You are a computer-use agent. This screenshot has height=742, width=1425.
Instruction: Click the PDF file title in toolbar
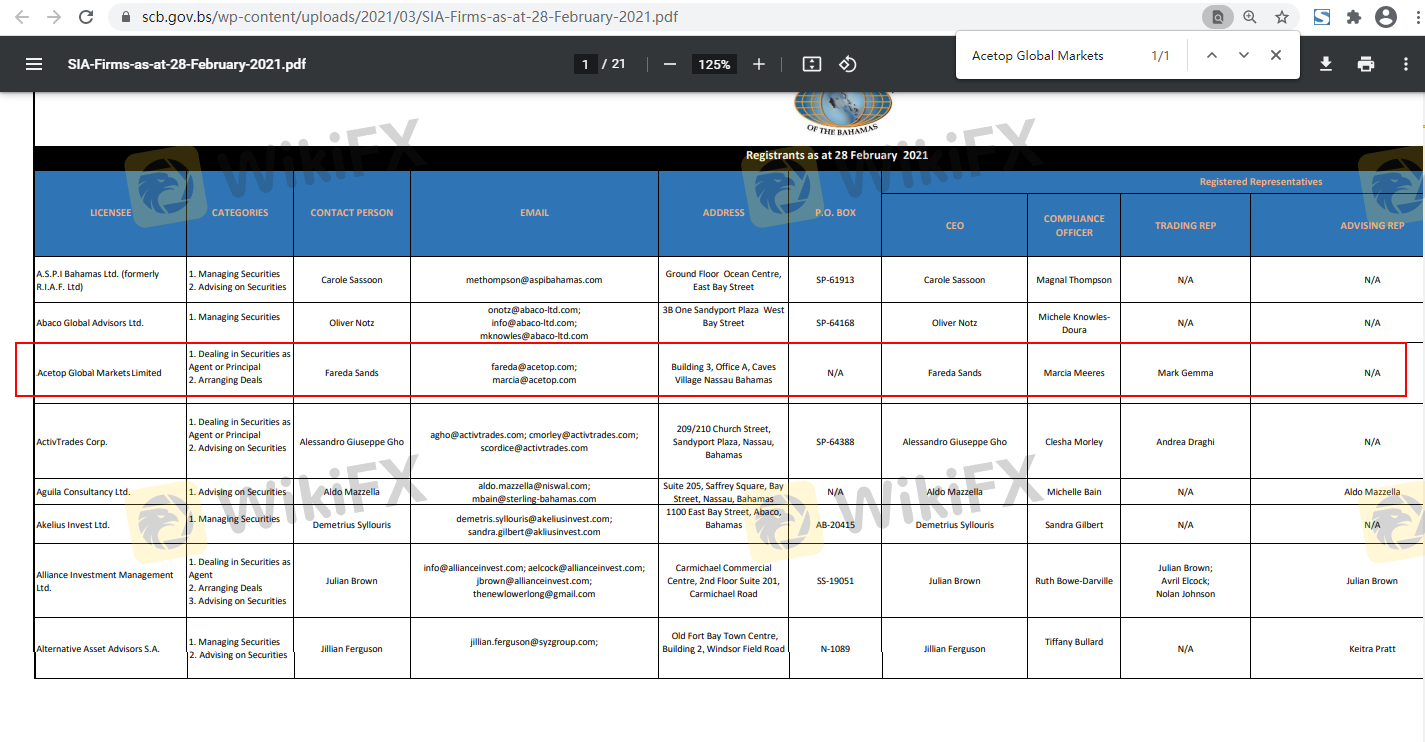tap(187, 64)
